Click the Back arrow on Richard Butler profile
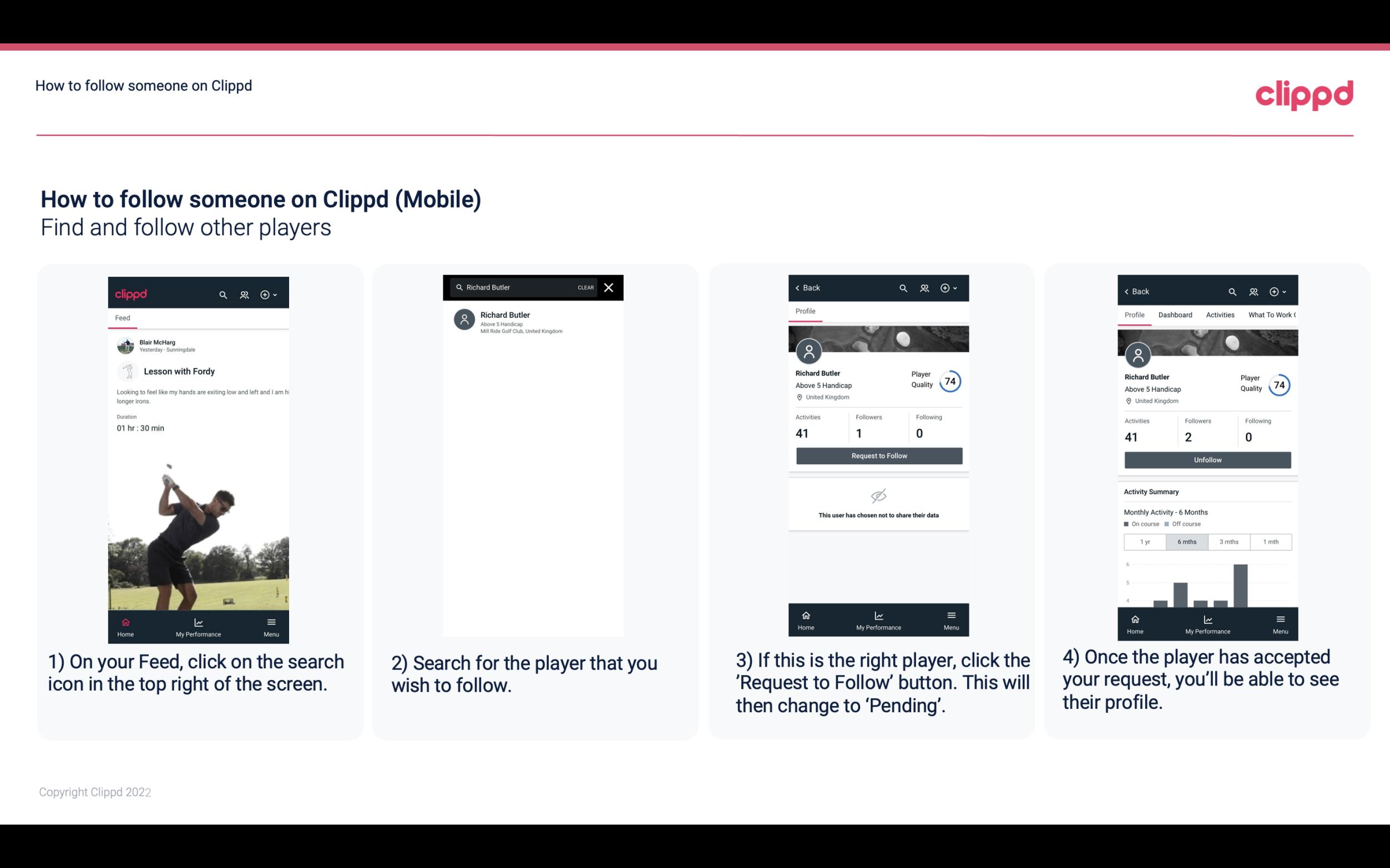 800,288
